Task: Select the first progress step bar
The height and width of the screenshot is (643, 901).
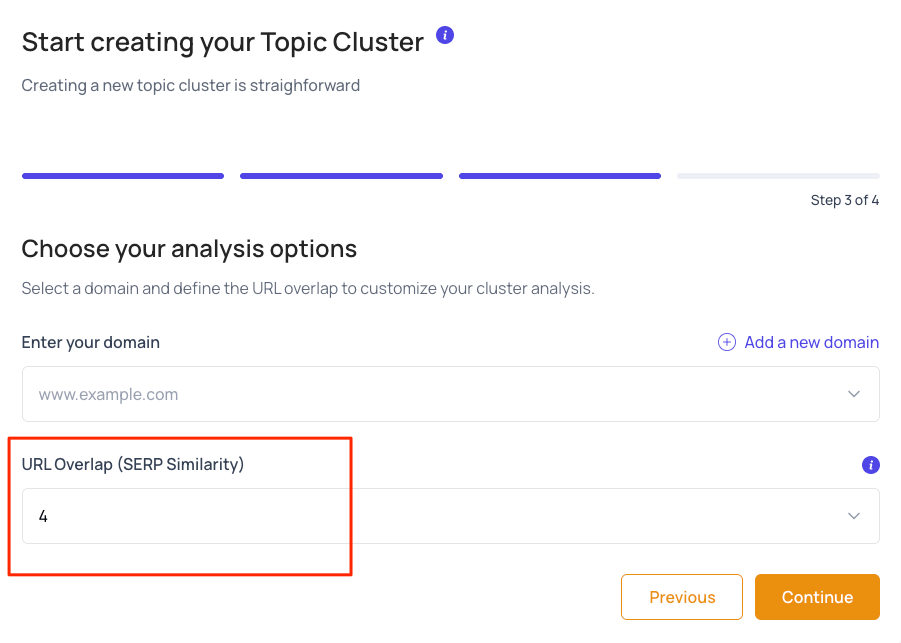Action: click(123, 176)
